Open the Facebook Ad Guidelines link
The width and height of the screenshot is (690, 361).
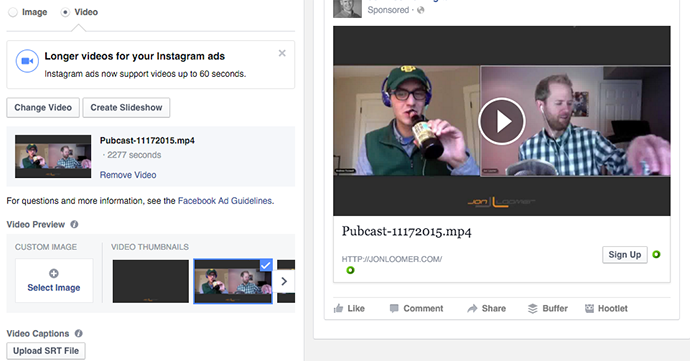click(x=225, y=201)
